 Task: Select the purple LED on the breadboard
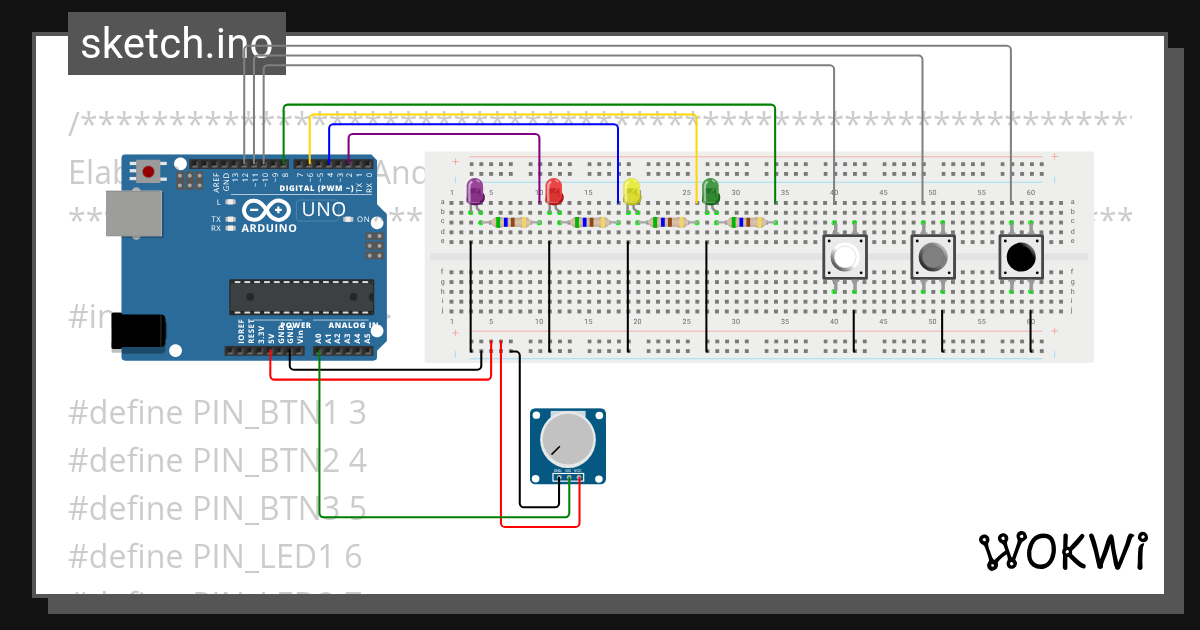point(475,193)
